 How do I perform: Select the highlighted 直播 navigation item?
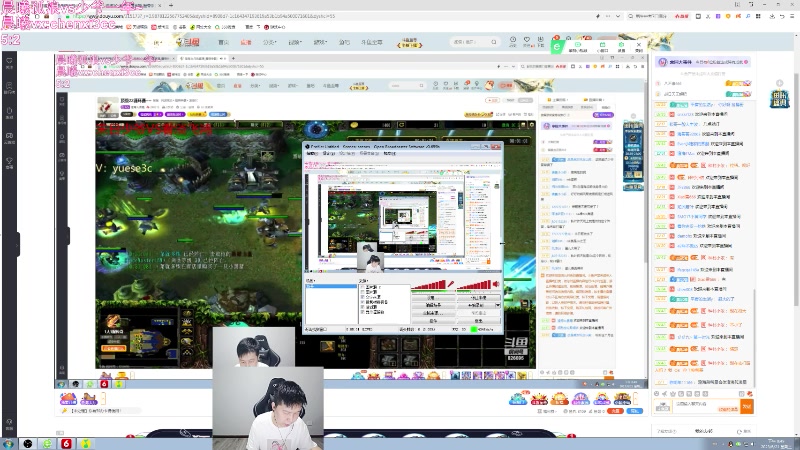coord(246,42)
